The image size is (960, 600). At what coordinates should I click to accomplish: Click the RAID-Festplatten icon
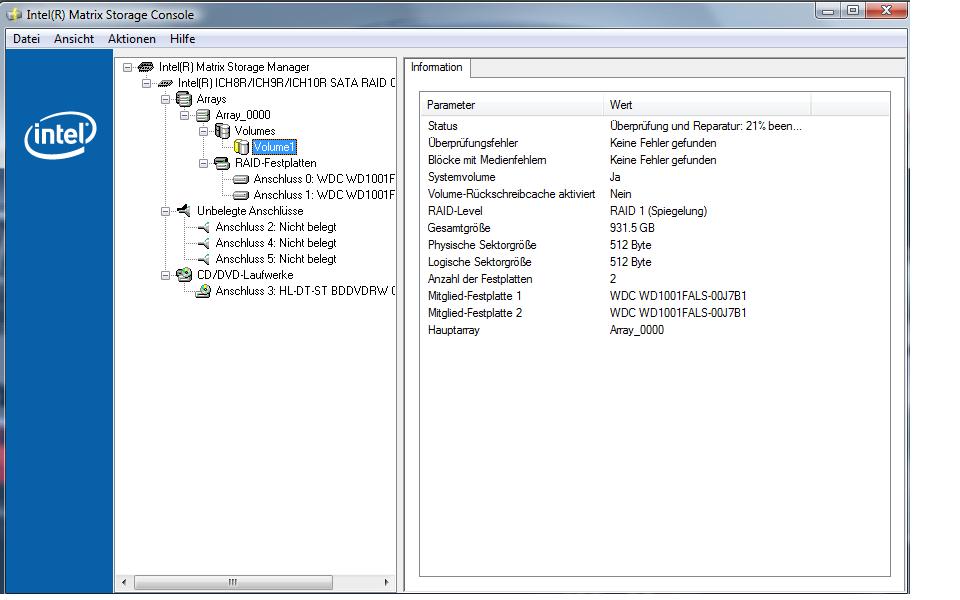coord(222,163)
